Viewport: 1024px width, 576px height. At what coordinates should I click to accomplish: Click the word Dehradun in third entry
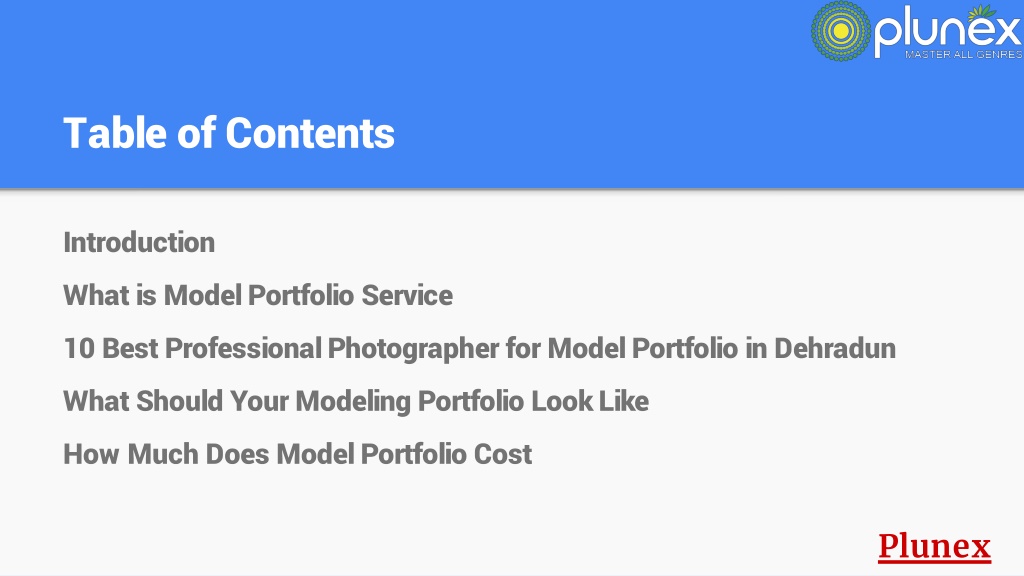pos(835,348)
